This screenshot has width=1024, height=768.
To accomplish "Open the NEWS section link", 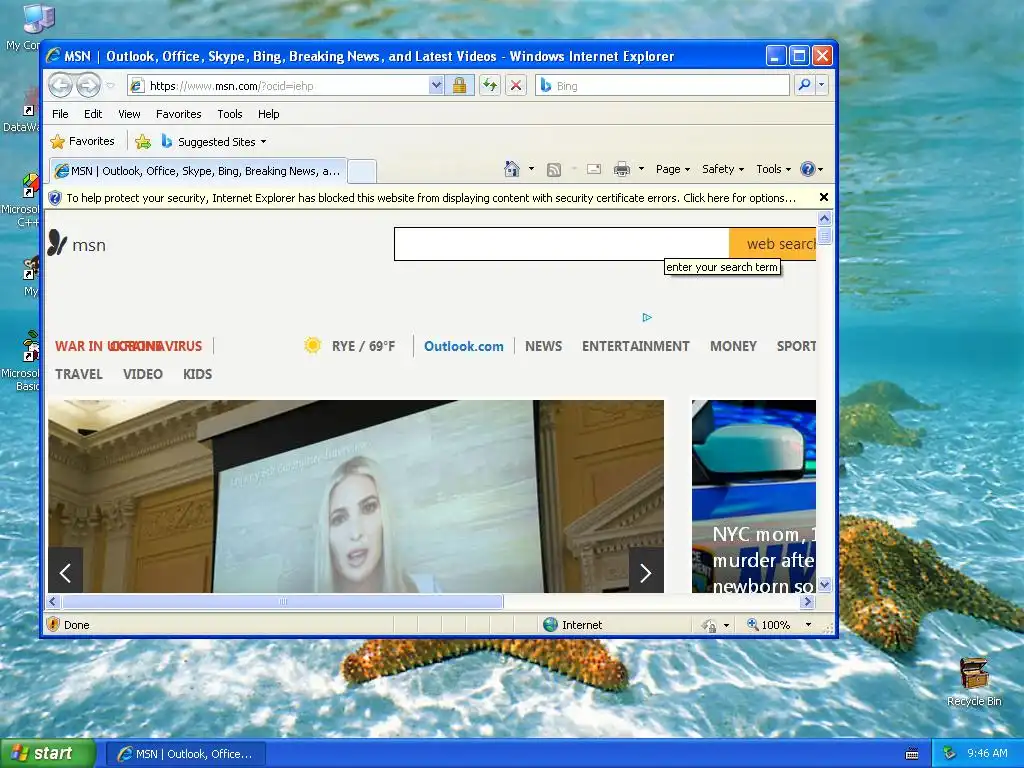I will [543, 346].
